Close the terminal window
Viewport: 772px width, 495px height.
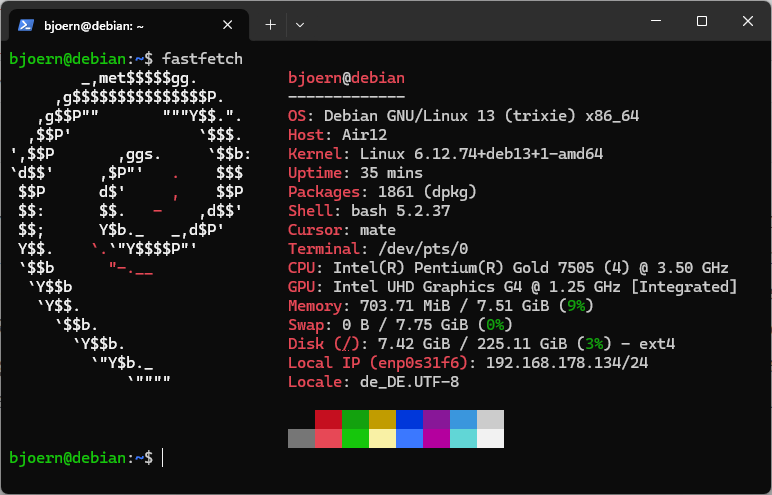click(x=747, y=22)
